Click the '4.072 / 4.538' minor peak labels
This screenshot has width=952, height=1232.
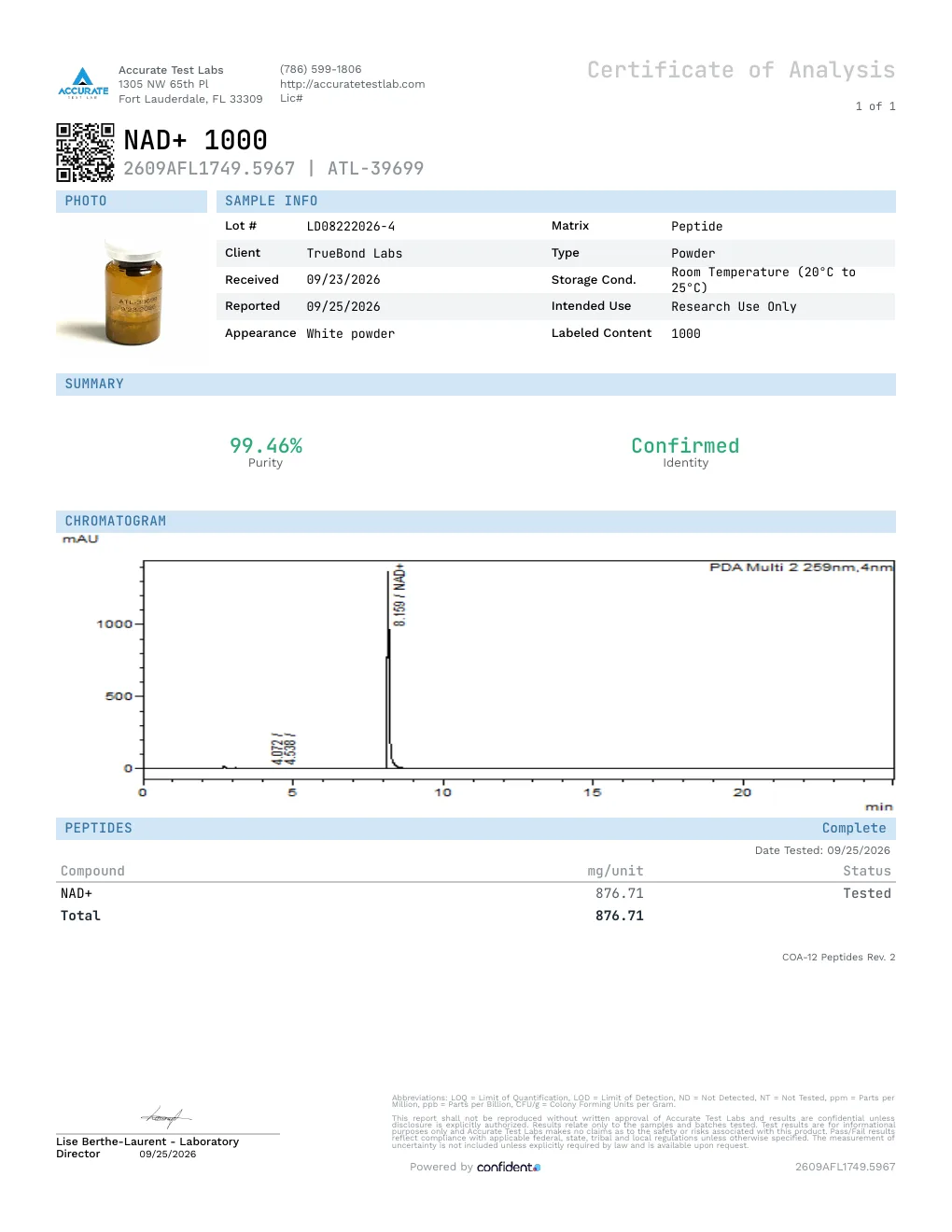[284, 748]
